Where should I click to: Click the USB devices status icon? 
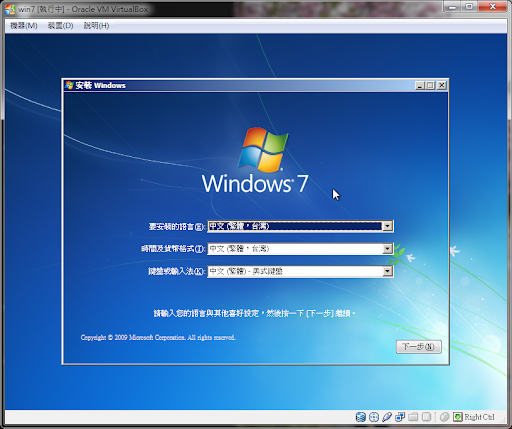point(387,417)
